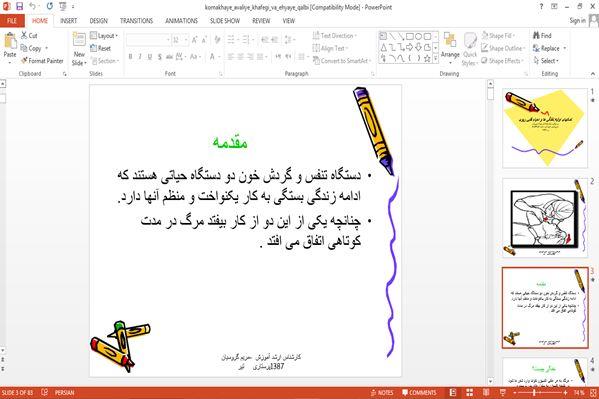Open Text Direction dropdown
599x399 pixels.
click(x=334, y=36)
